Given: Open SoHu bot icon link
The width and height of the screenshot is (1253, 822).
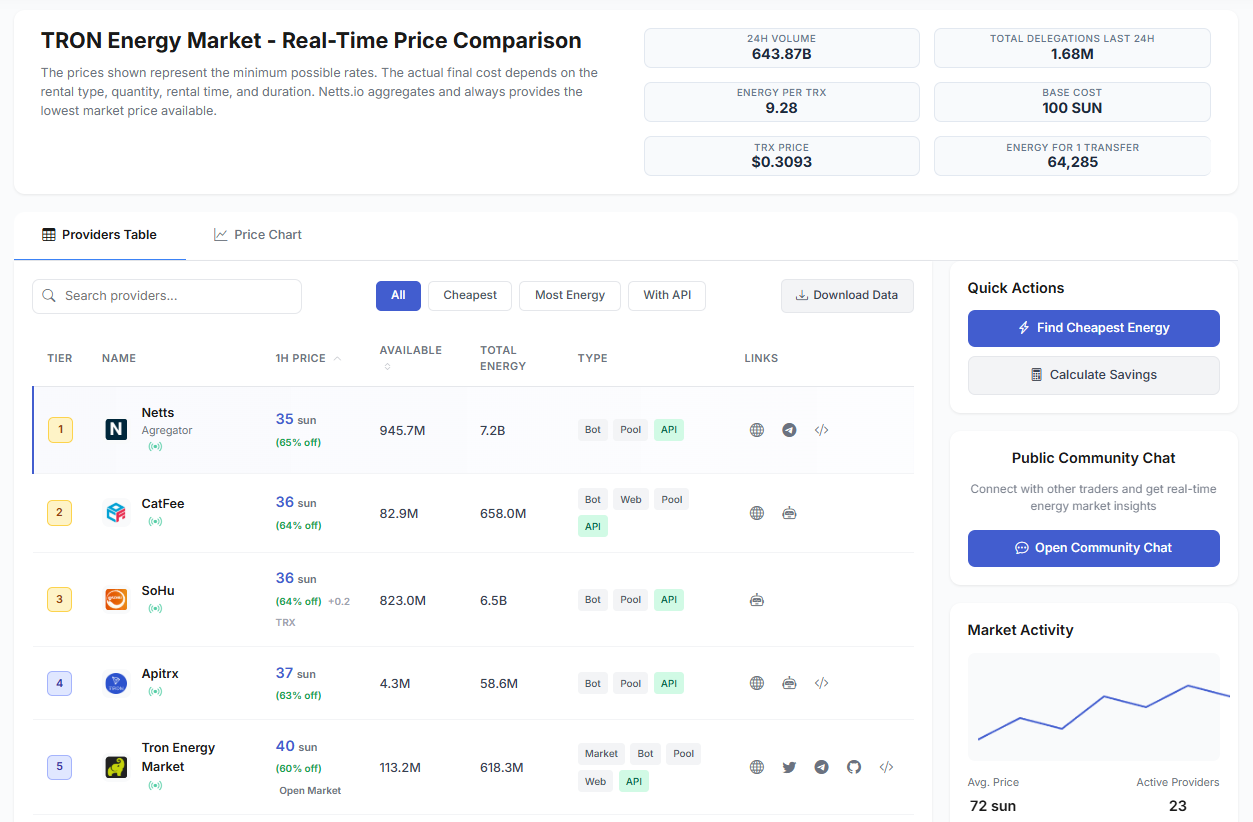Looking at the screenshot, I should (x=757, y=600).
